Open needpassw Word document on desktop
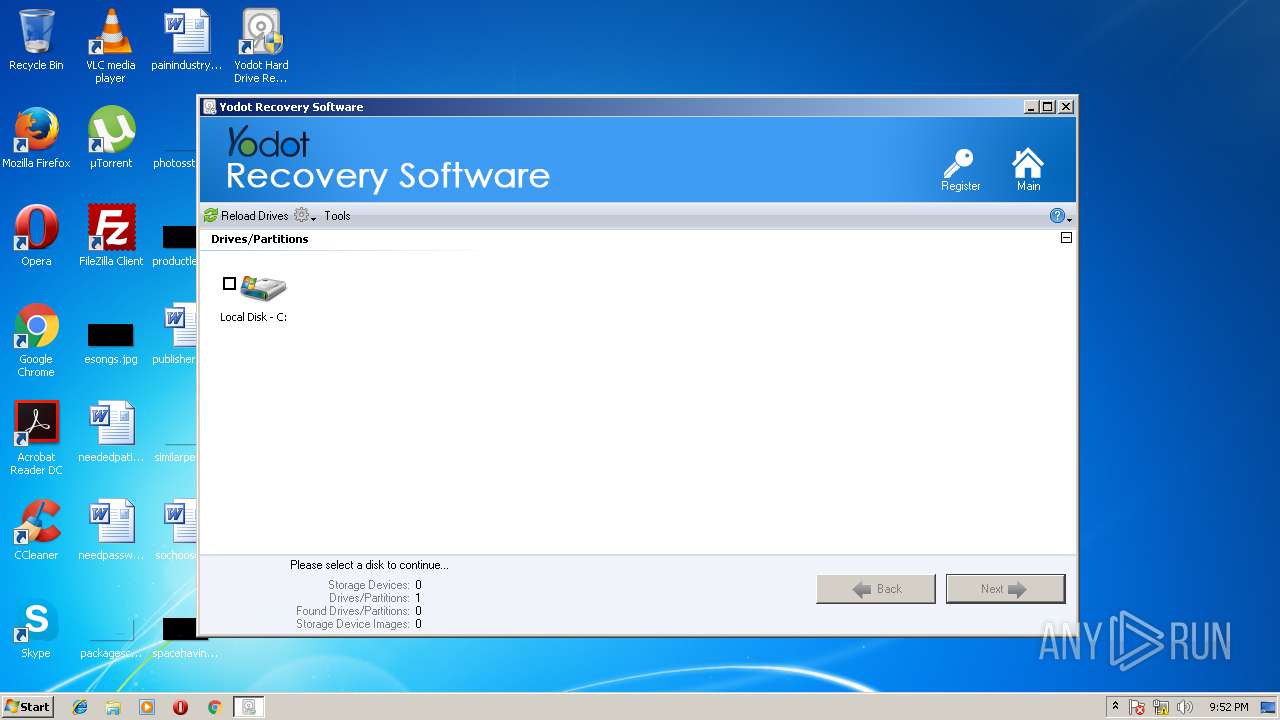 111,530
